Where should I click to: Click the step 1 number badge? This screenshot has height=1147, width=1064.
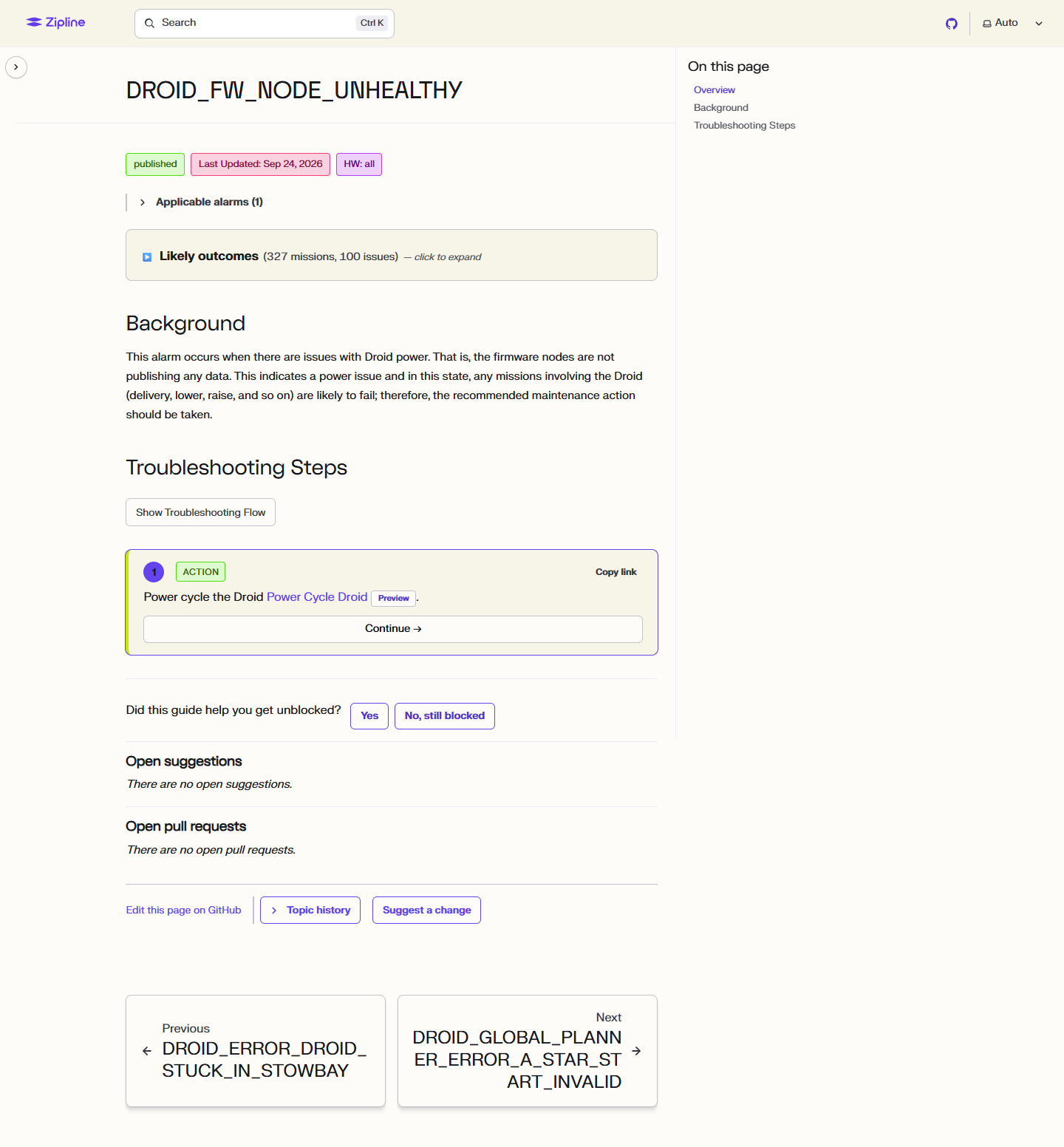coord(154,572)
